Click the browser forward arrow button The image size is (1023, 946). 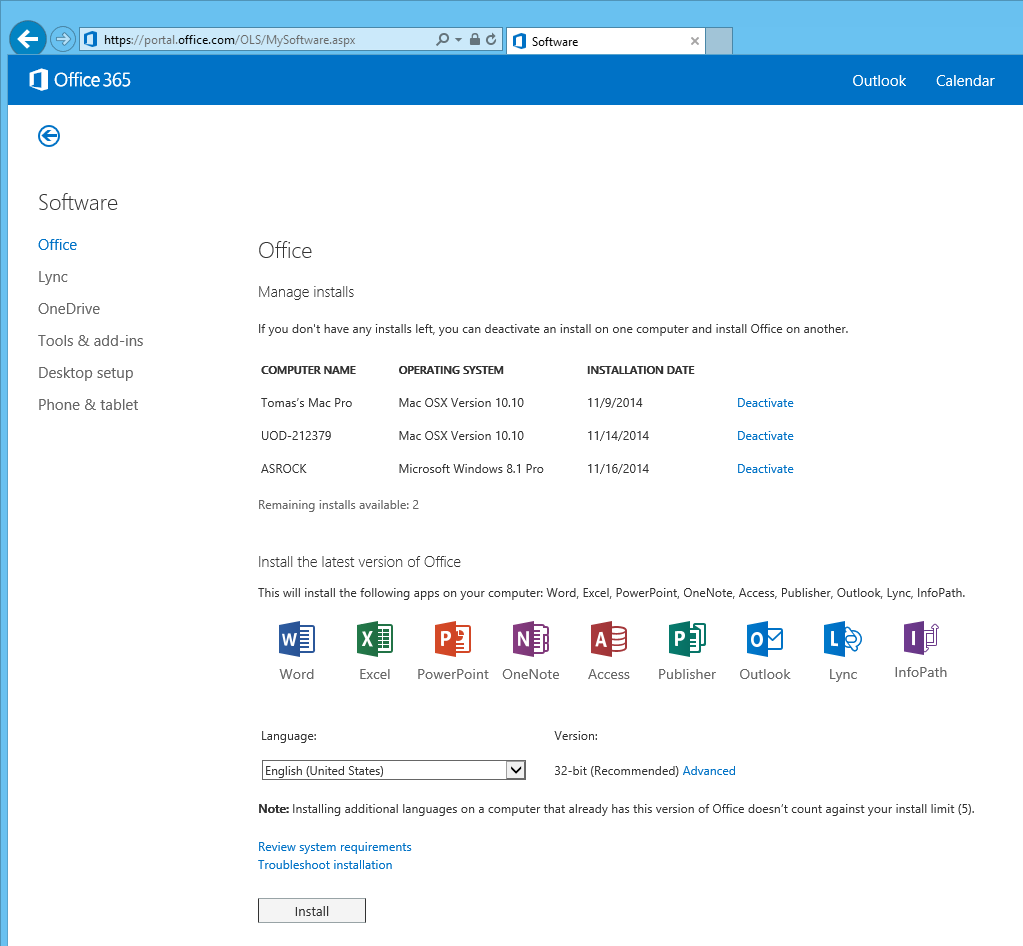(63, 39)
